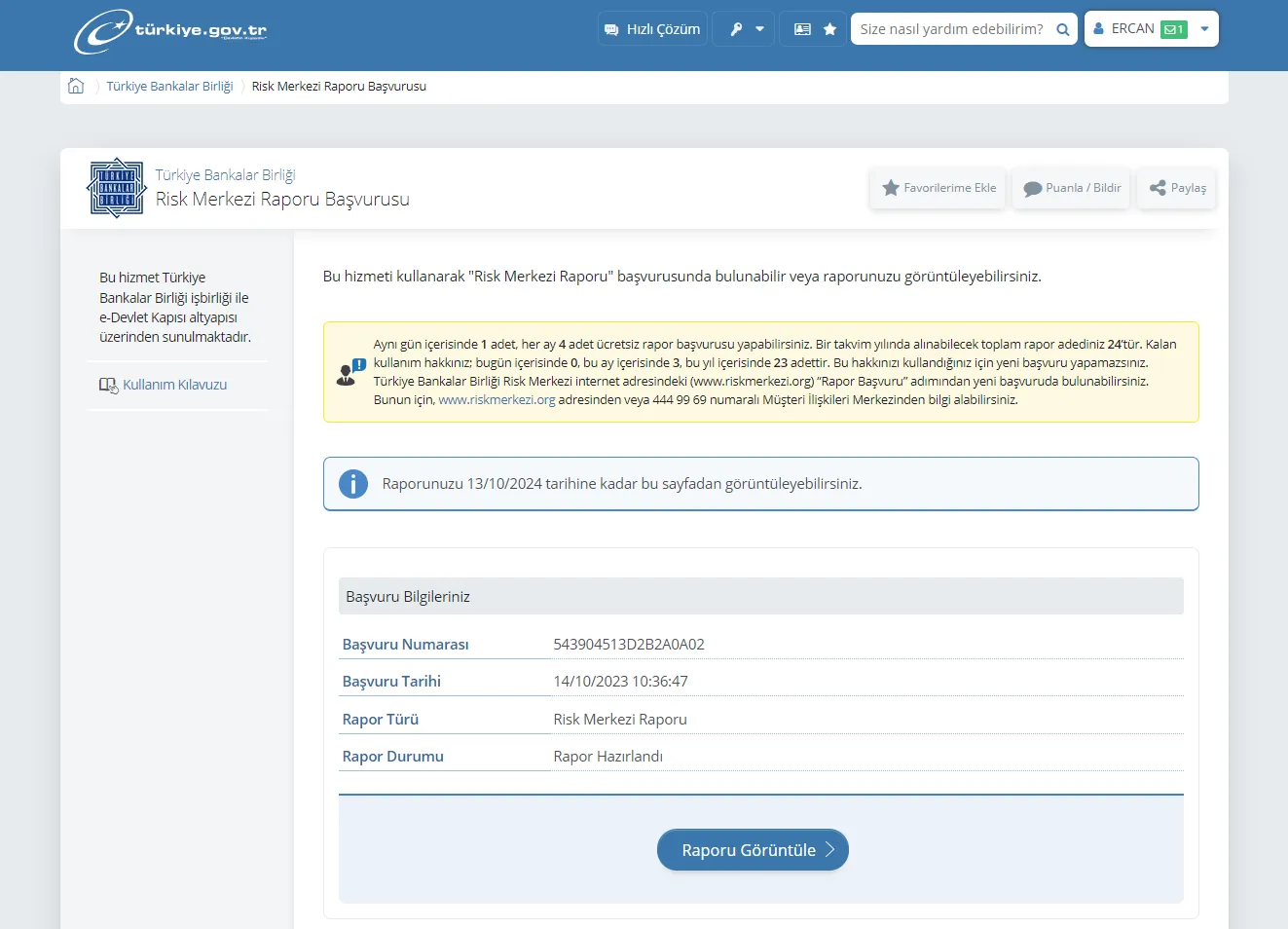The image size is (1288, 929).
Task: Click the Risk Merkezi Raporu value
Action: pos(620,720)
